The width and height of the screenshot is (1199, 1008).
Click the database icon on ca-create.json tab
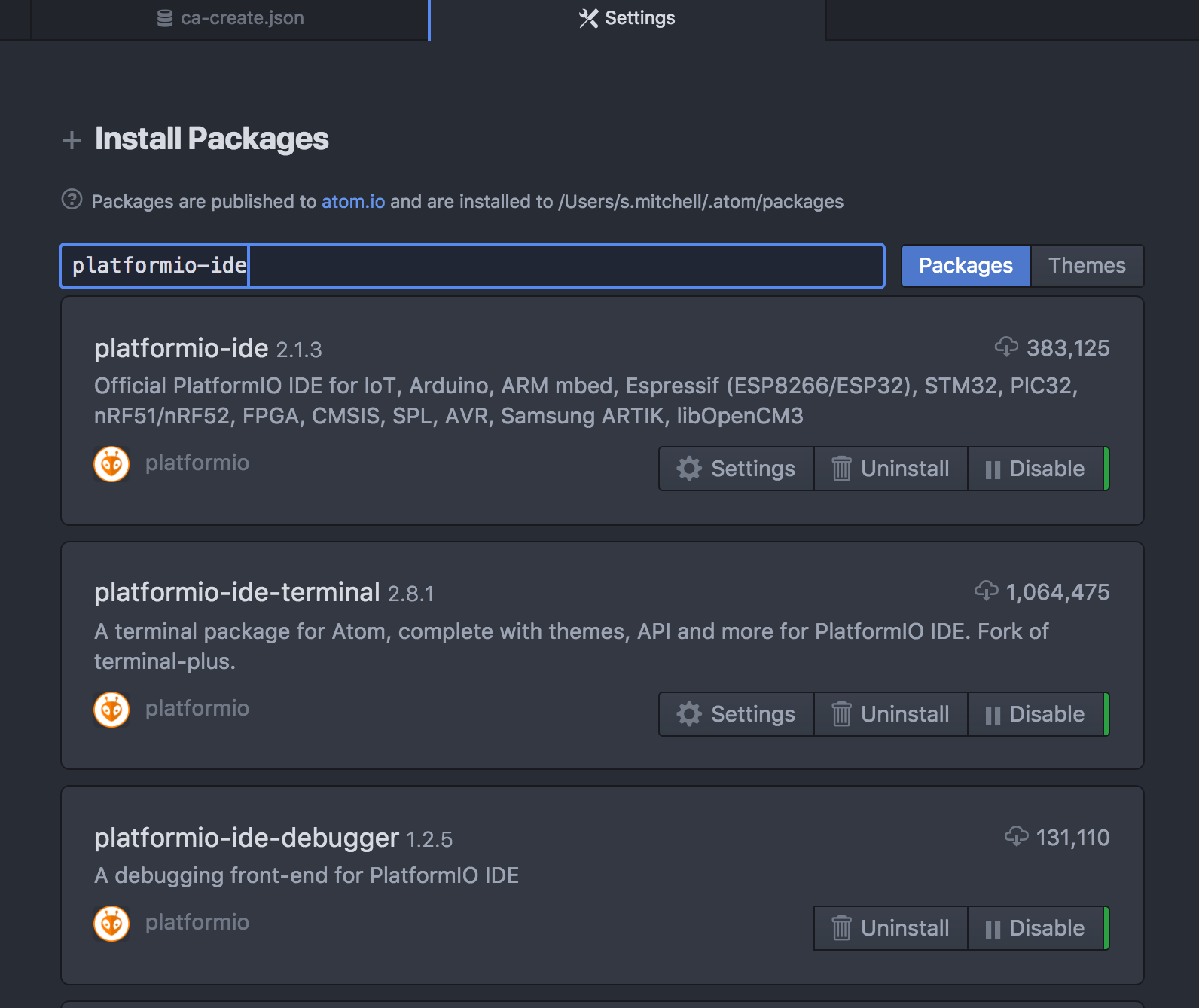pos(165,18)
